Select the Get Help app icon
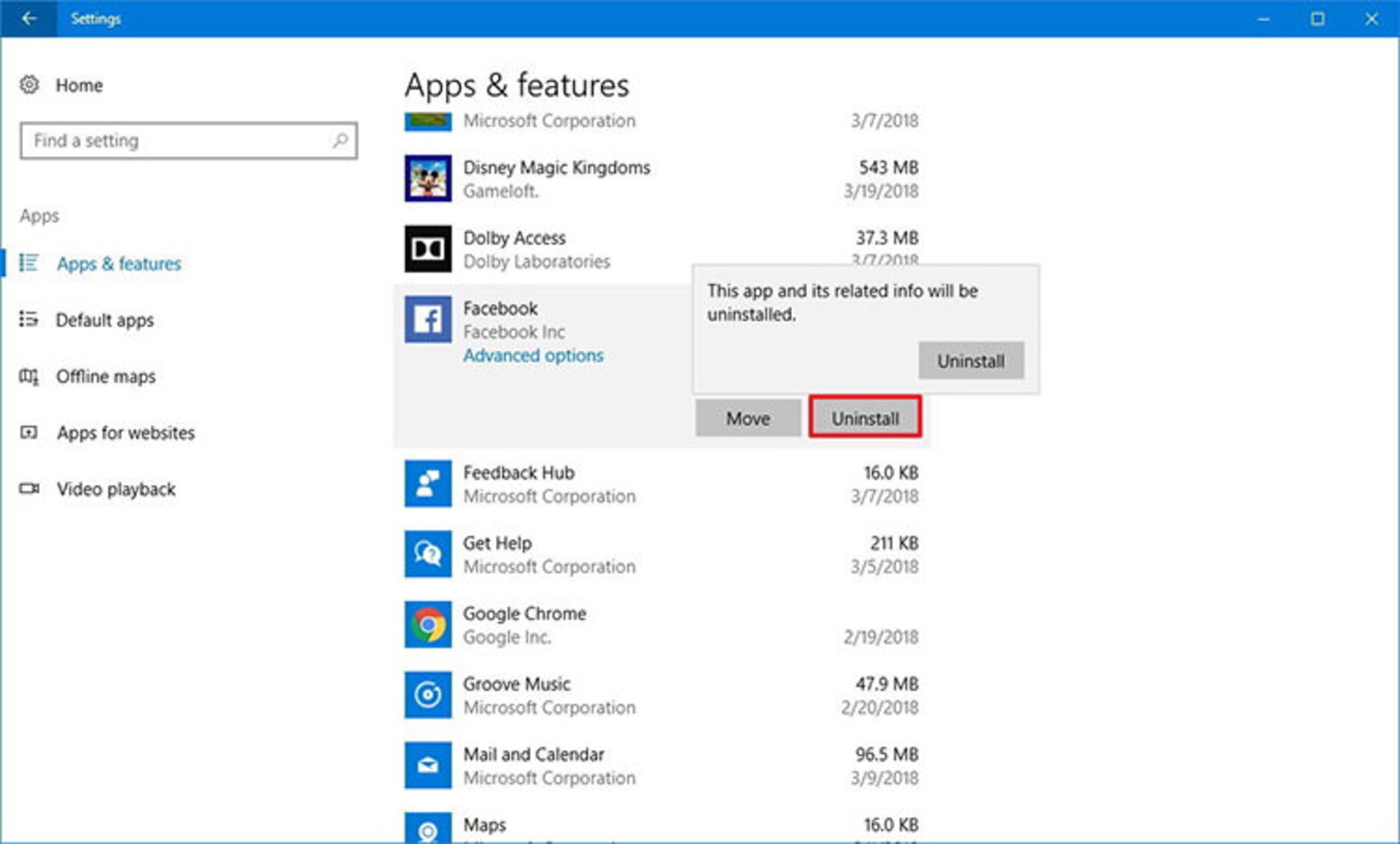 [x=428, y=554]
